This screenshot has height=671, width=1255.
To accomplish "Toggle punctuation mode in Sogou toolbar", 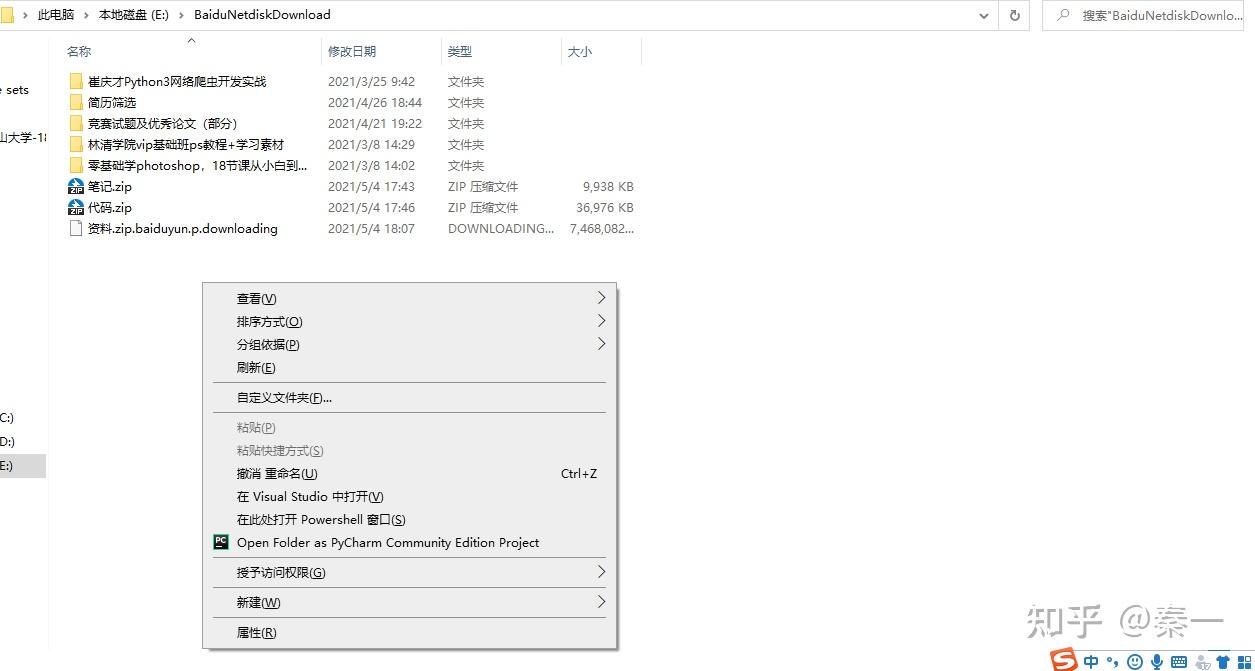I will (x=1112, y=662).
